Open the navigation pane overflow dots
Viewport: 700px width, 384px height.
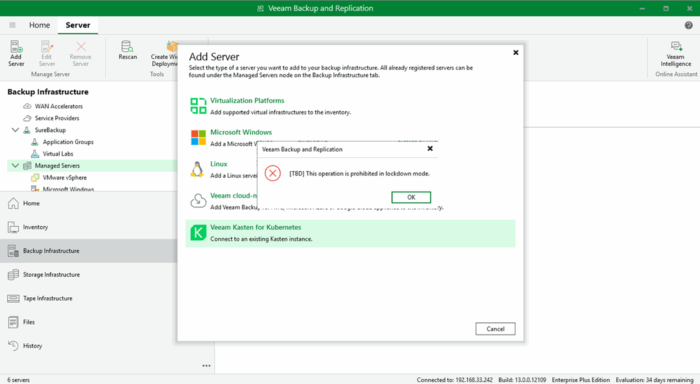pos(206,366)
